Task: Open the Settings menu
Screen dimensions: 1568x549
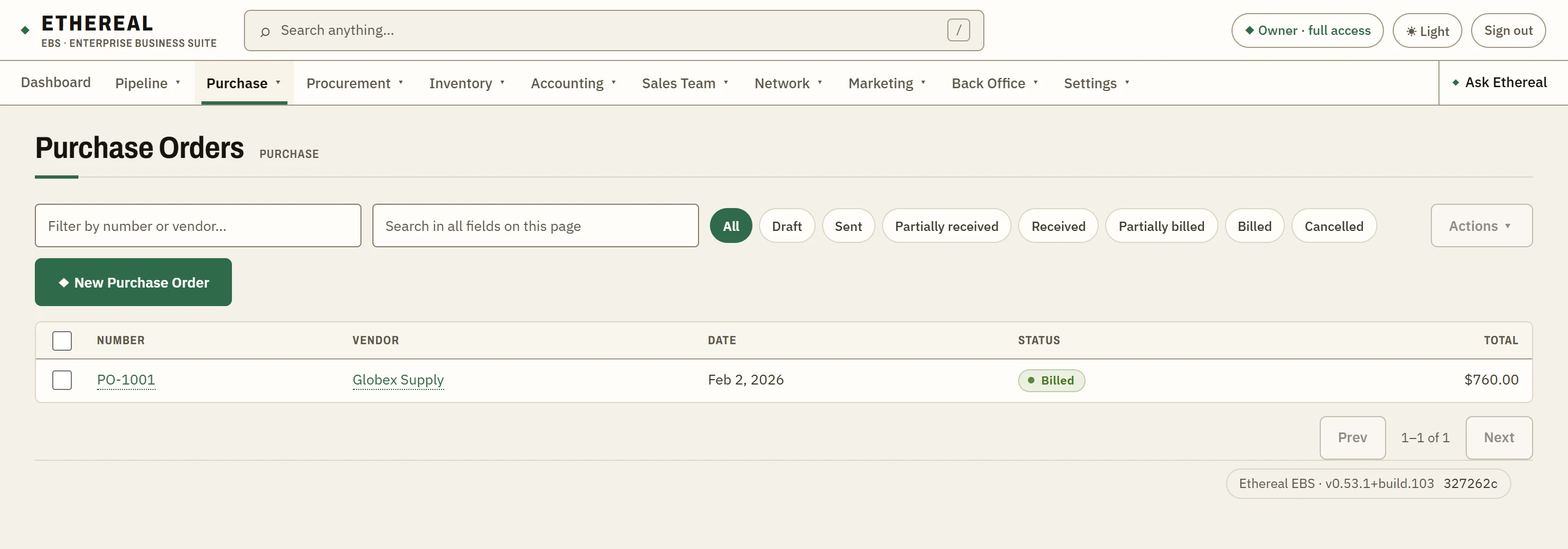Action: coord(1097,83)
